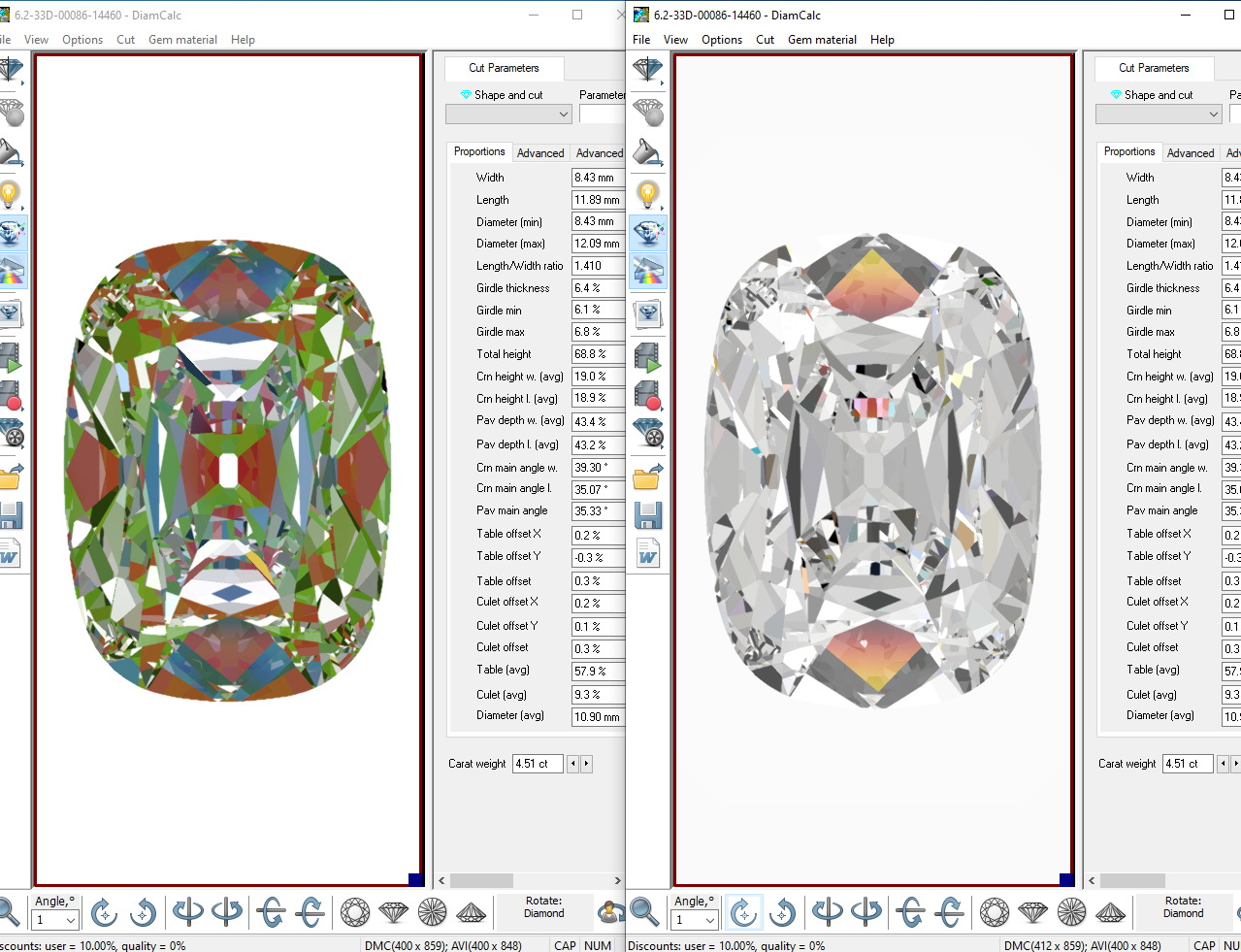Screen dimensions: 1241x952
Task: Toggle prism dispersion icon in left window
Action: 12,270
